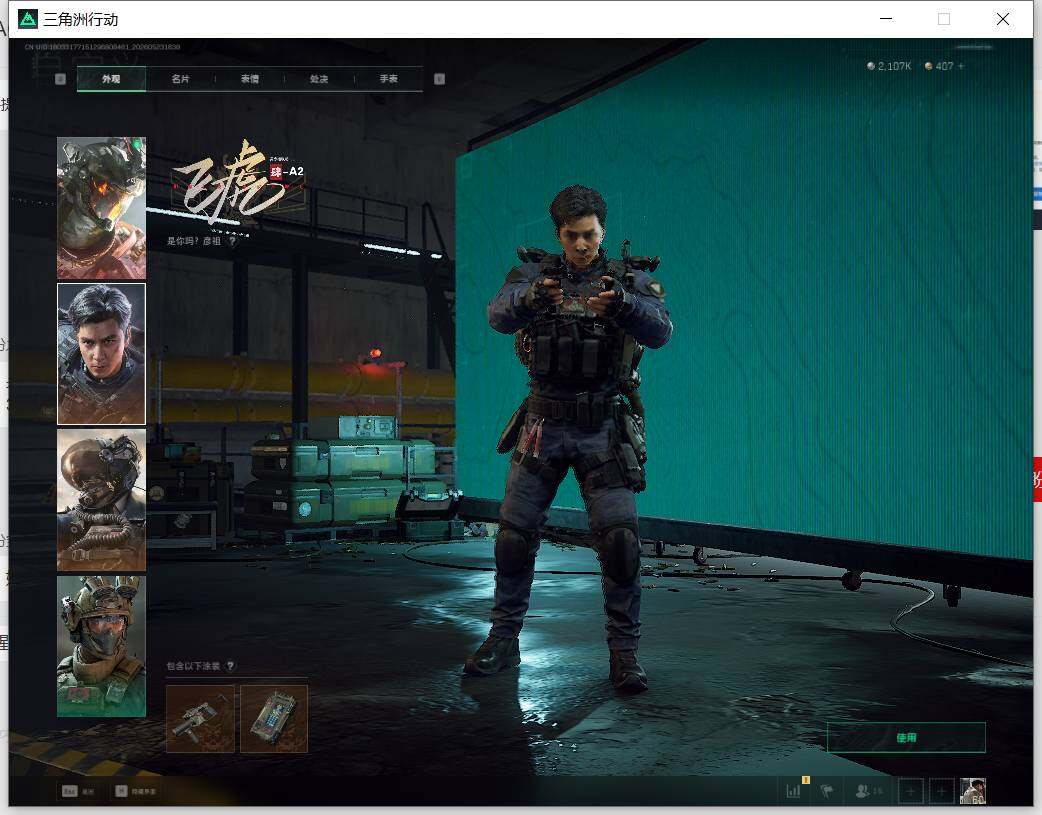Viewport: 1042px width, 815px height.
Task: Click the 2,107K currency balance
Action: [x=889, y=66]
